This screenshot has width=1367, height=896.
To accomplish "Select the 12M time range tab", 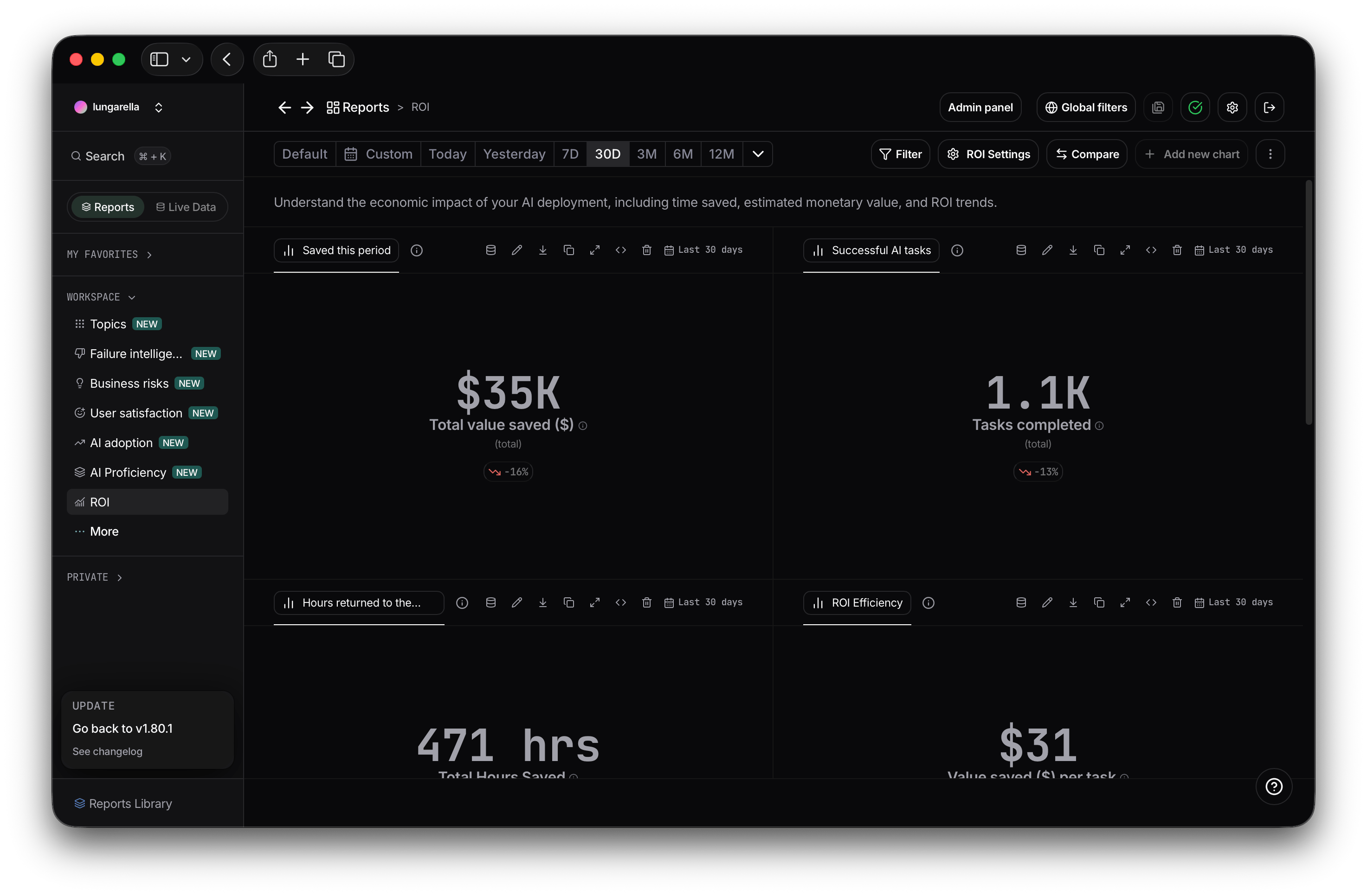I will point(722,154).
